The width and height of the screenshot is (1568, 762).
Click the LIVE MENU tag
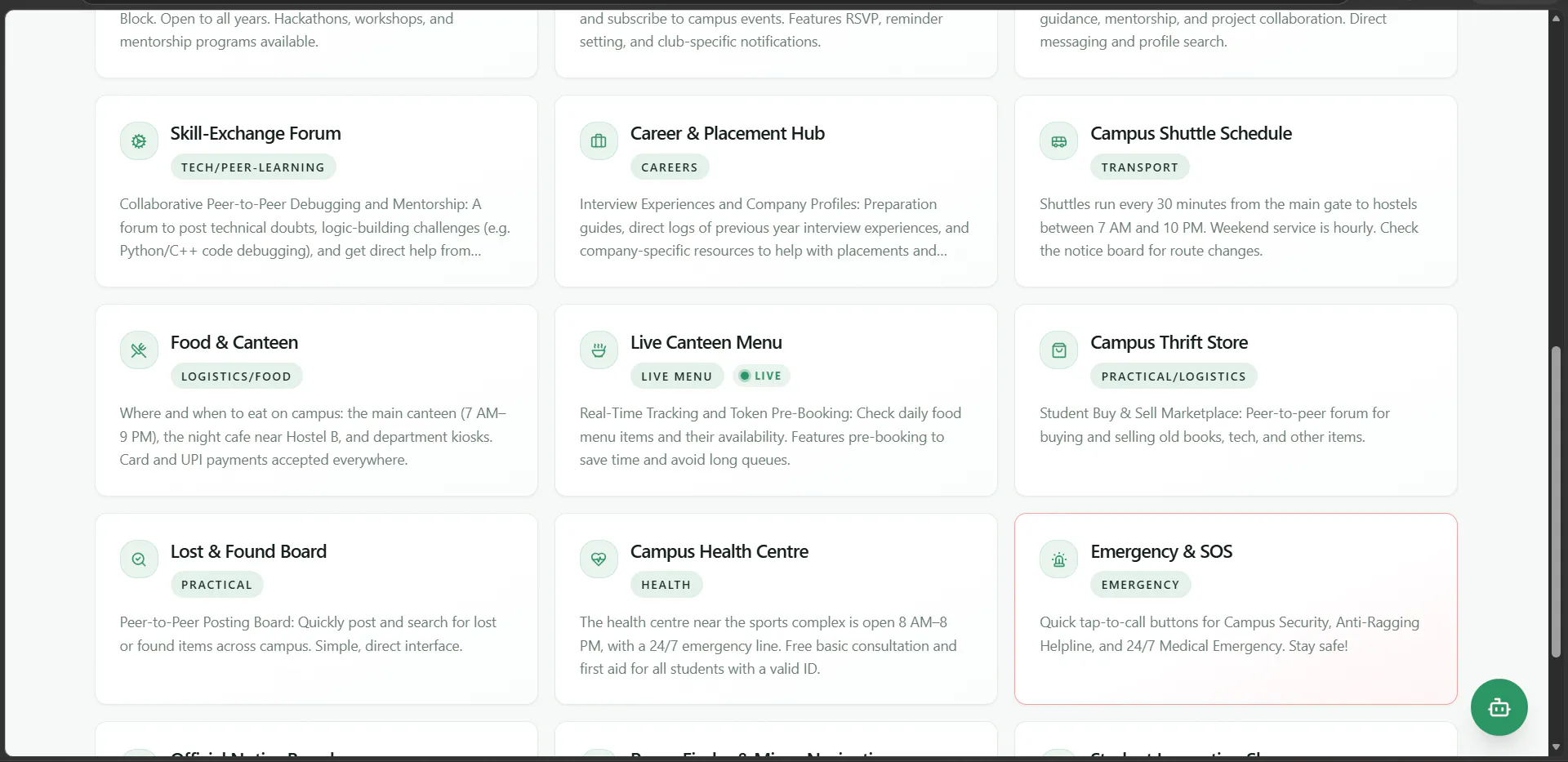click(x=676, y=377)
